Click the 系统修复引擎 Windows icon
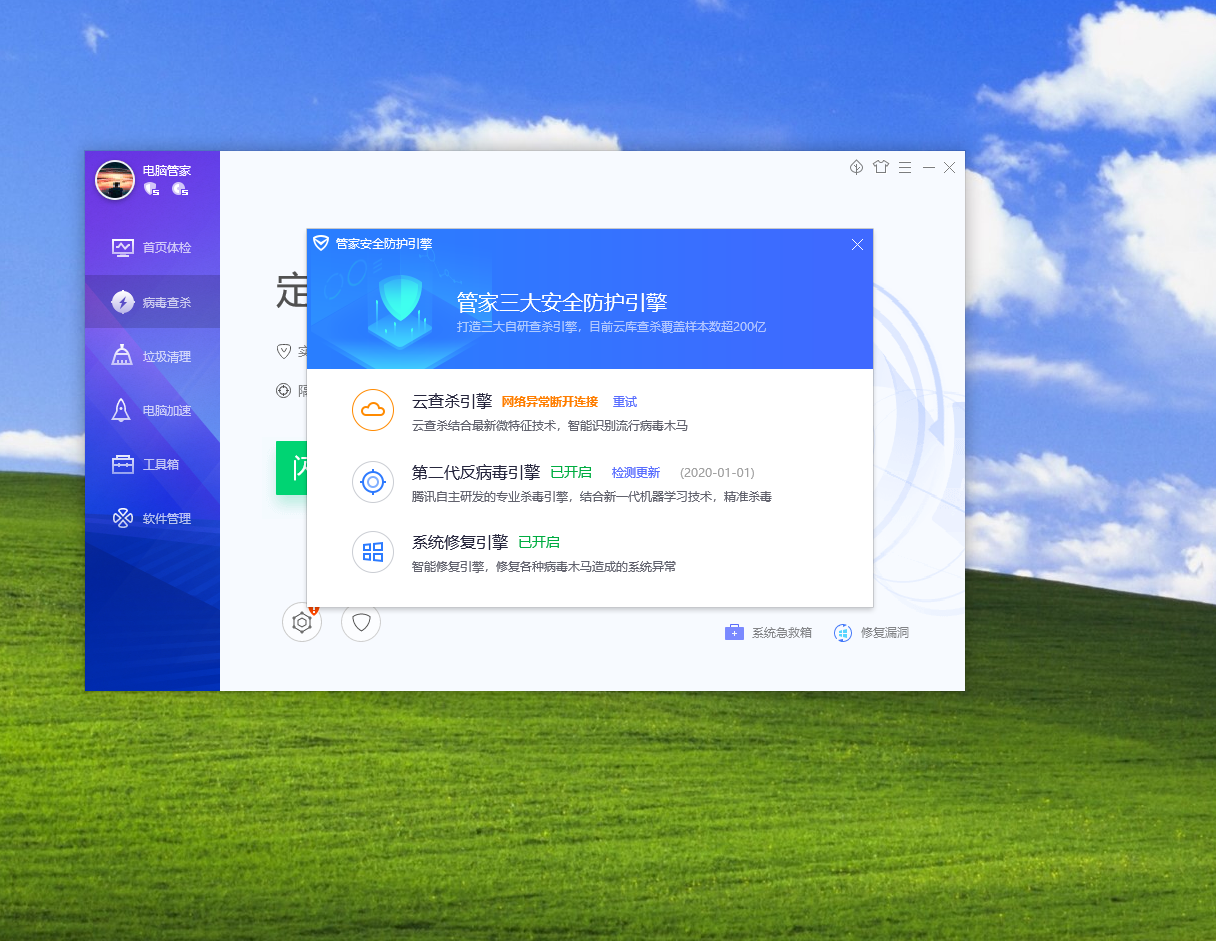Image resolution: width=1216 pixels, height=941 pixels. click(x=373, y=552)
